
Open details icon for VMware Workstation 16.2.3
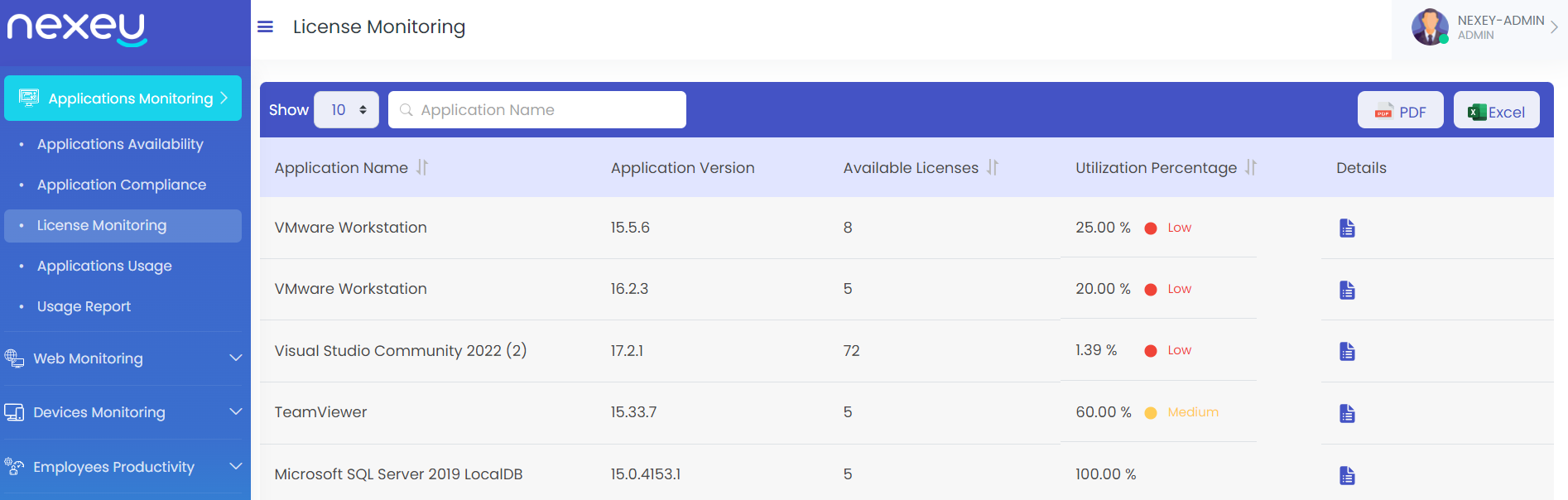pyautogui.click(x=1347, y=290)
